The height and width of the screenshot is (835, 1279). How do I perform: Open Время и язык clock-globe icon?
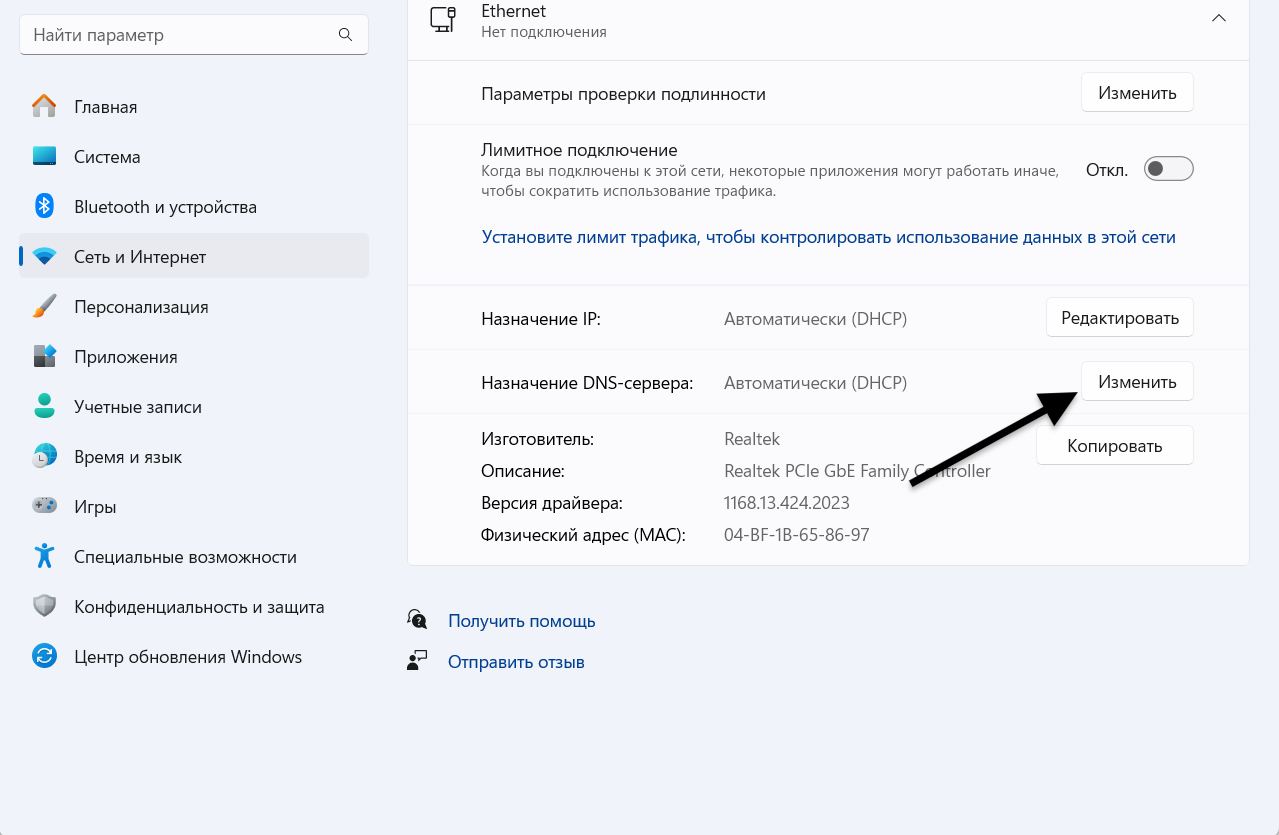[x=44, y=456]
